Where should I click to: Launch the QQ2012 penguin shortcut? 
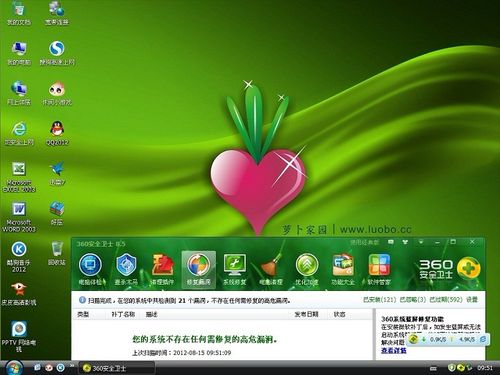57,133
